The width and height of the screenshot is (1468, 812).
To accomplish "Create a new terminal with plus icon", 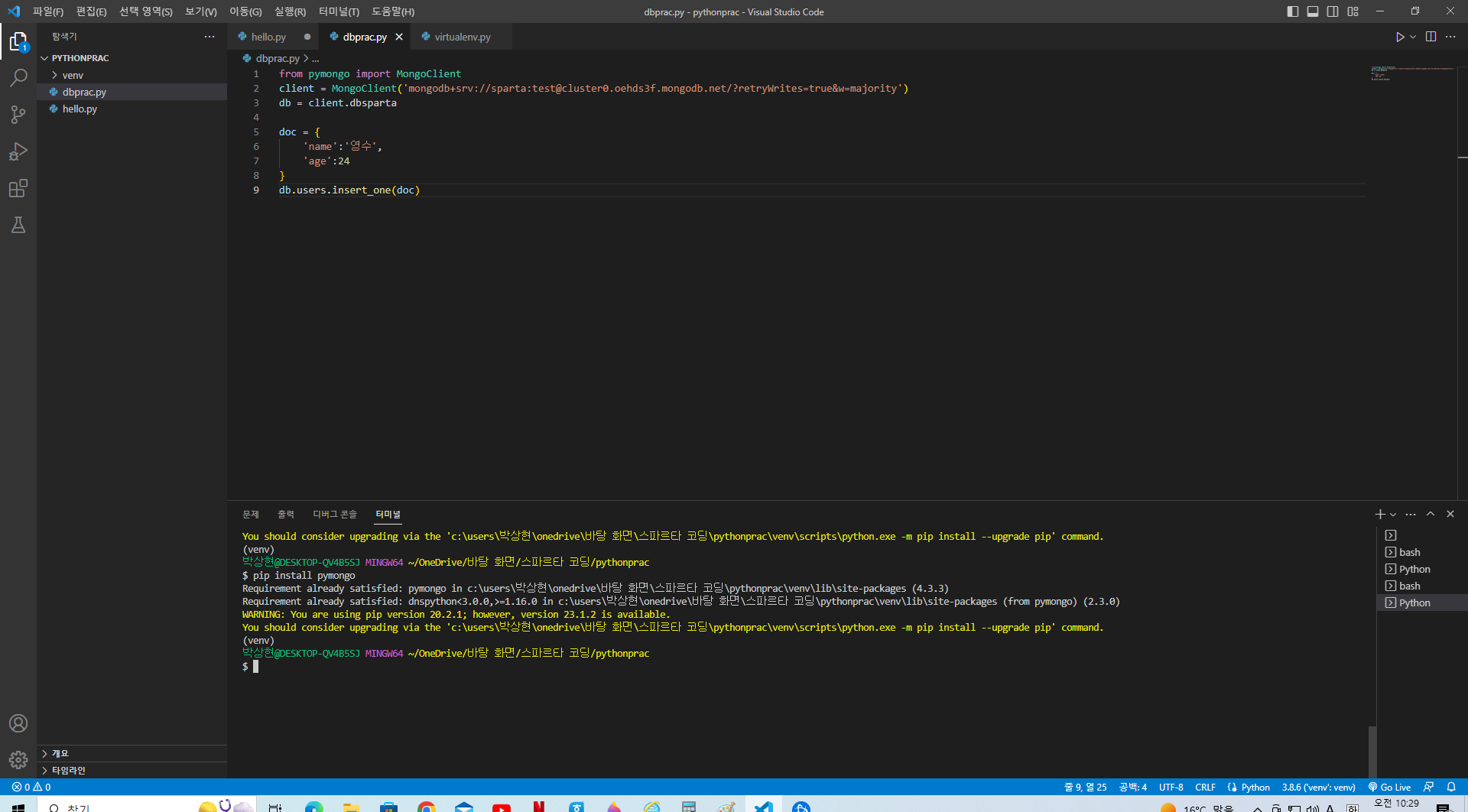I will [x=1380, y=514].
